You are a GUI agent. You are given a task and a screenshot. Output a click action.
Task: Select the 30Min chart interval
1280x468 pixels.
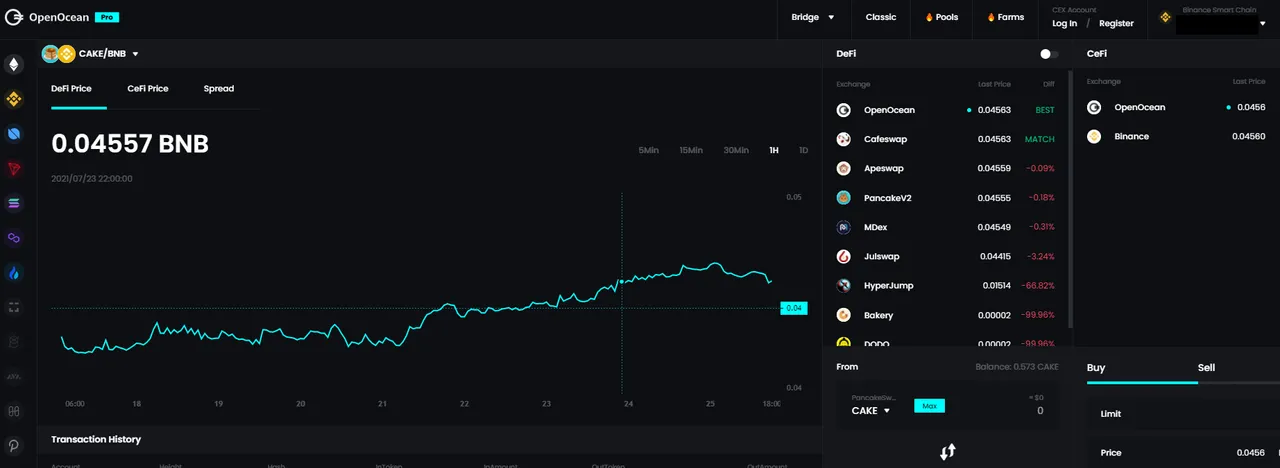click(736, 150)
